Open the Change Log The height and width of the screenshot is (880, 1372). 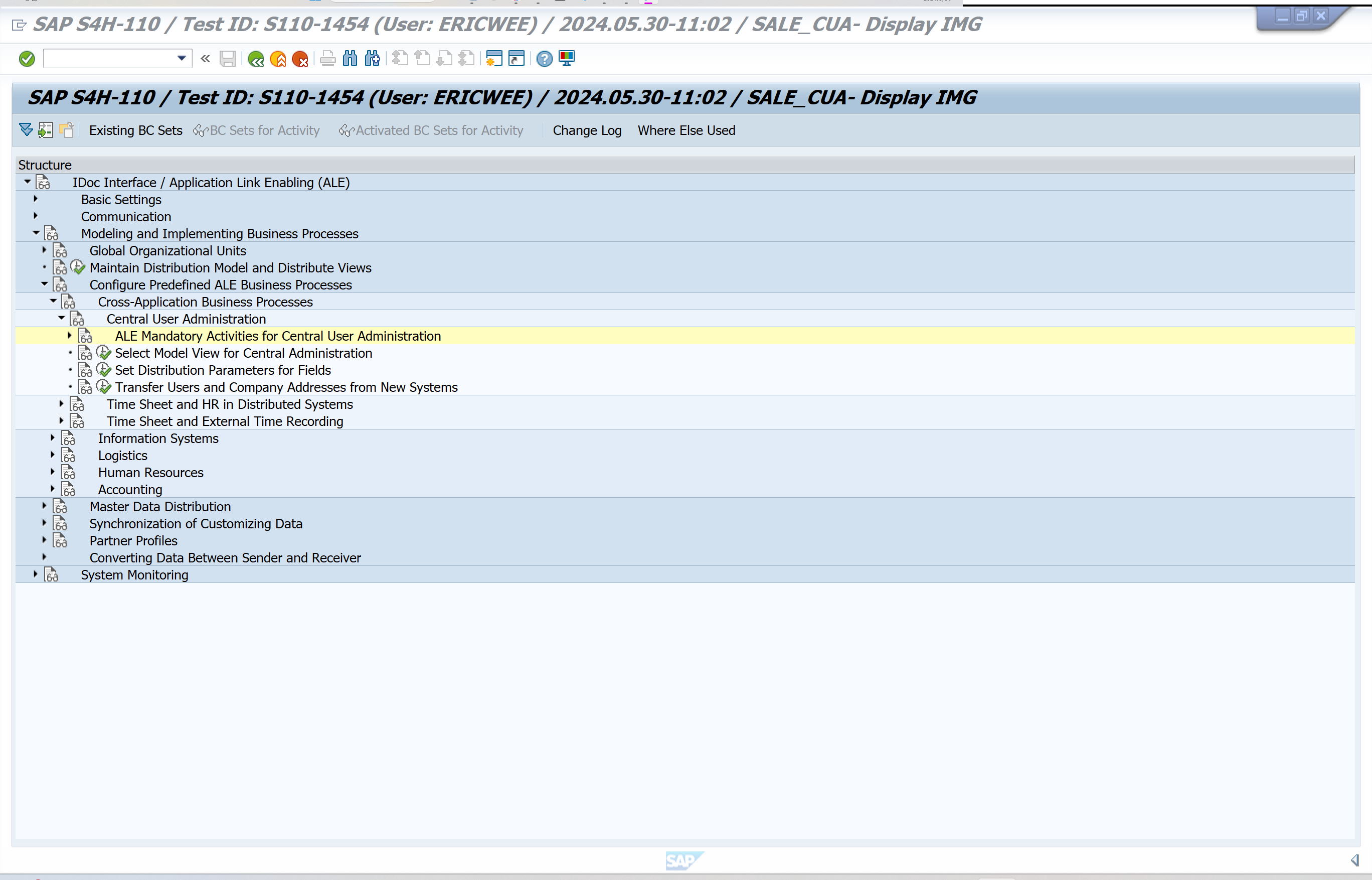tap(587, 130)
